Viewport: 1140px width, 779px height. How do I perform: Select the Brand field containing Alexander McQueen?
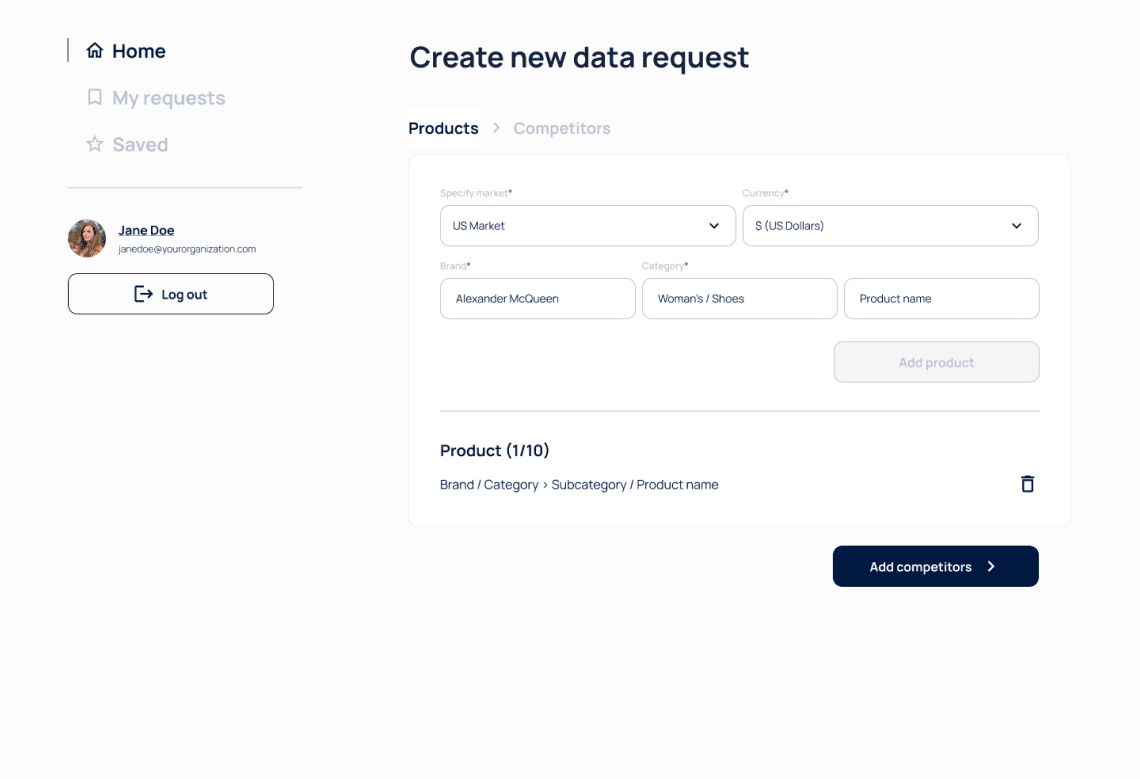click(x=537, y=298)
